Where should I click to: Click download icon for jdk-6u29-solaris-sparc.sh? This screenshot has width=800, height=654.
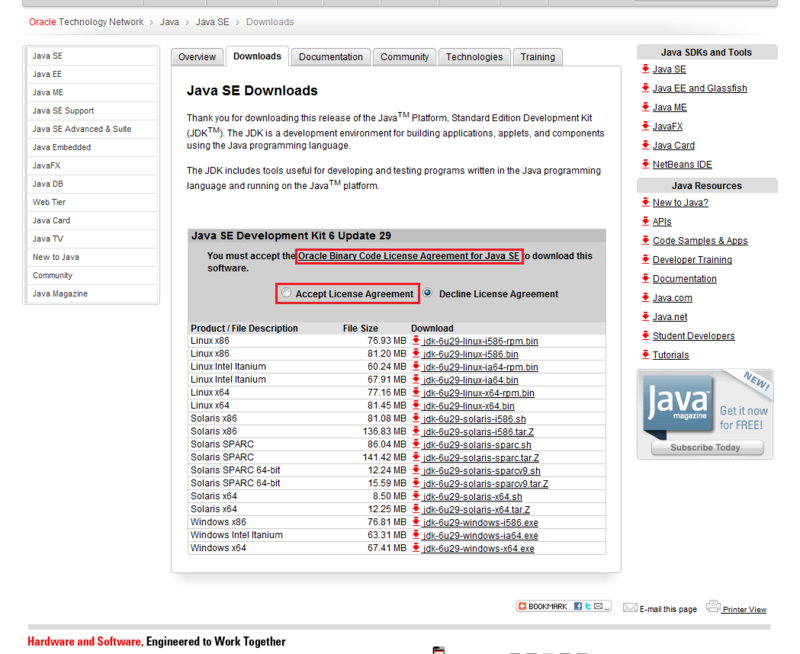point(416,444)
